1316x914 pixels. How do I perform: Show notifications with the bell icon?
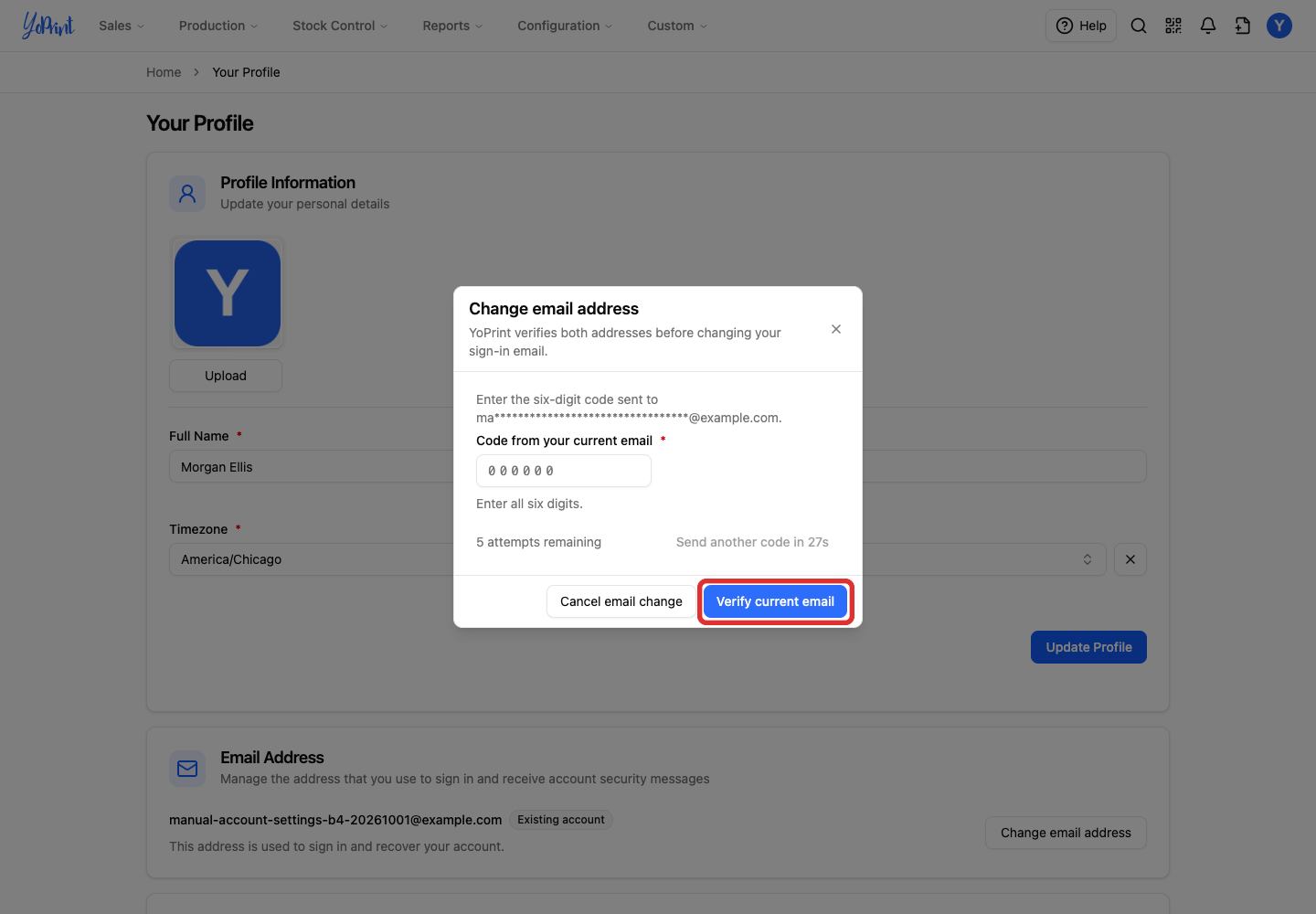click(x=1208, y=26)
